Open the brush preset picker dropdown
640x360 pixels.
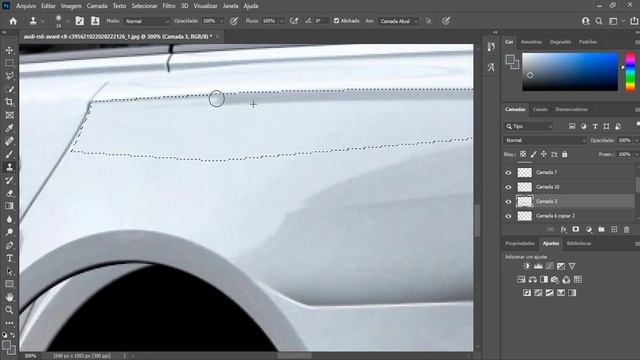point(68,21)
